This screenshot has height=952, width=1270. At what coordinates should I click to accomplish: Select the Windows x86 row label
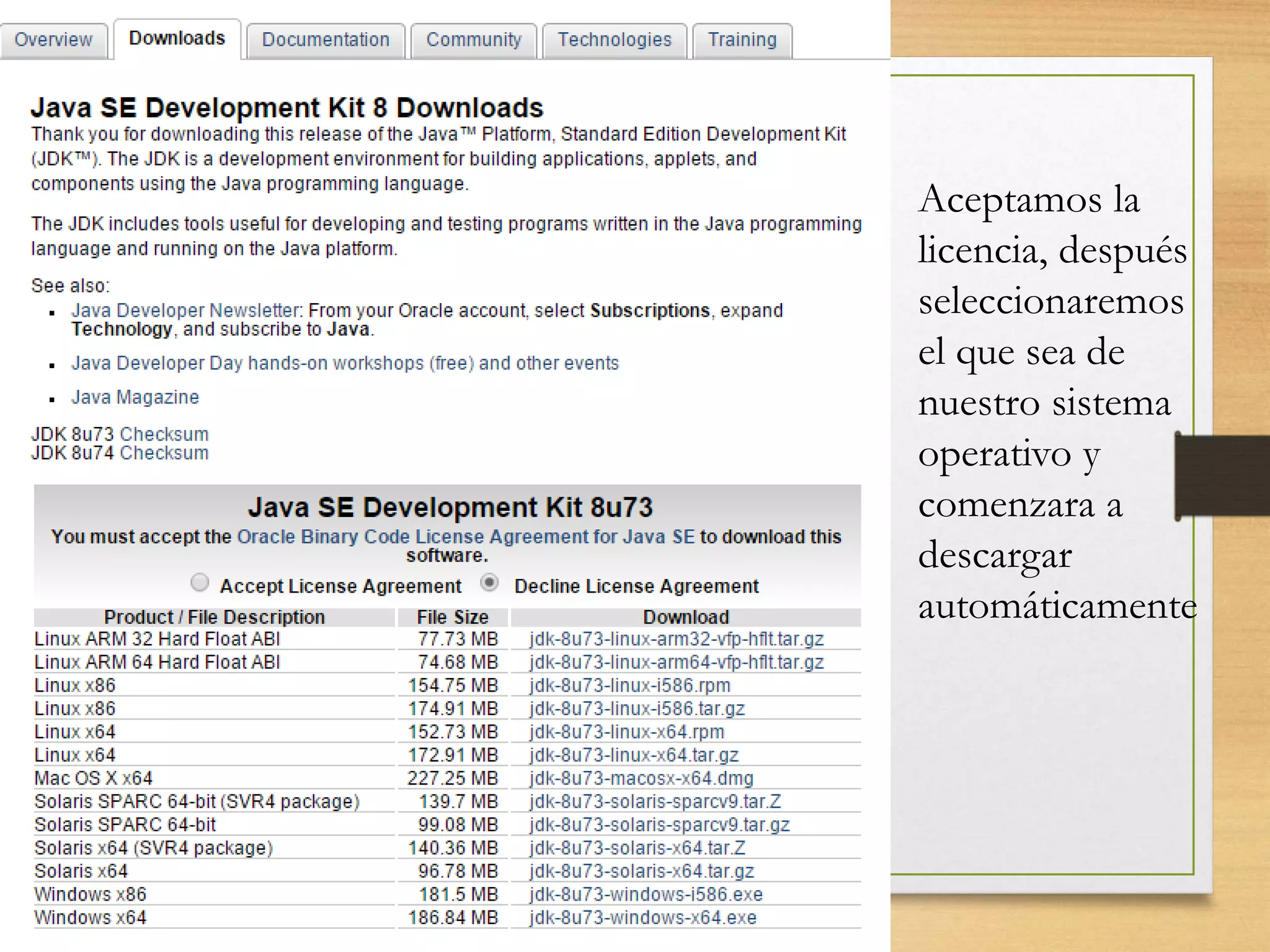coord(91,894)
